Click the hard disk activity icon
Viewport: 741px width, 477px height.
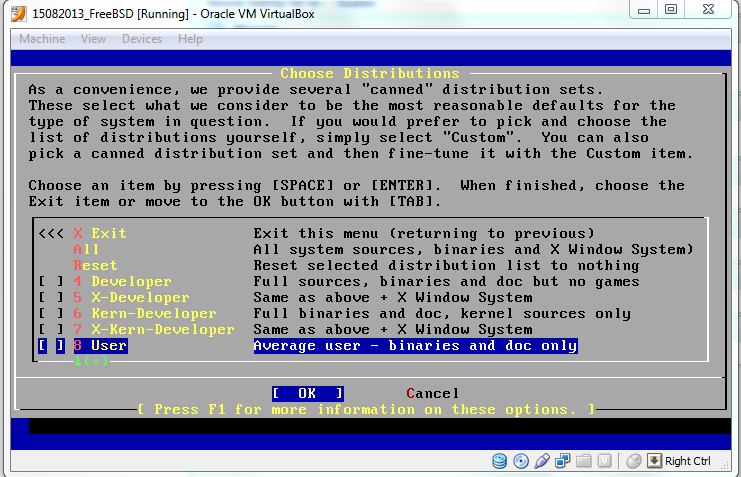coord(500,461)
